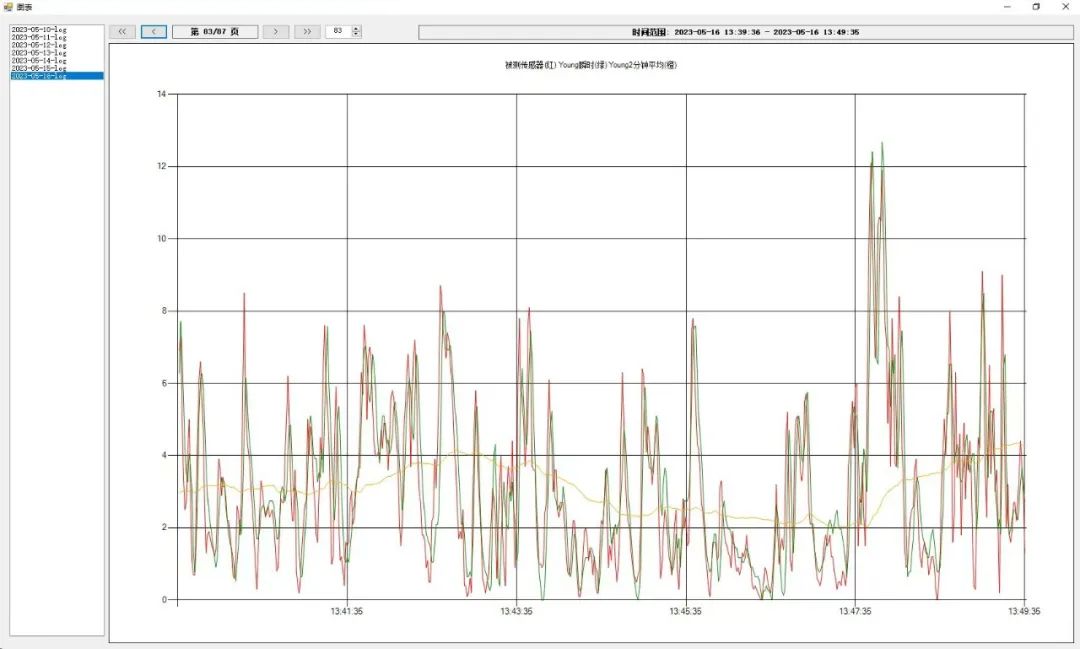1080x649 pixels.
Task: Click the page number input field showing 83
Action: (x=338, y=32)
